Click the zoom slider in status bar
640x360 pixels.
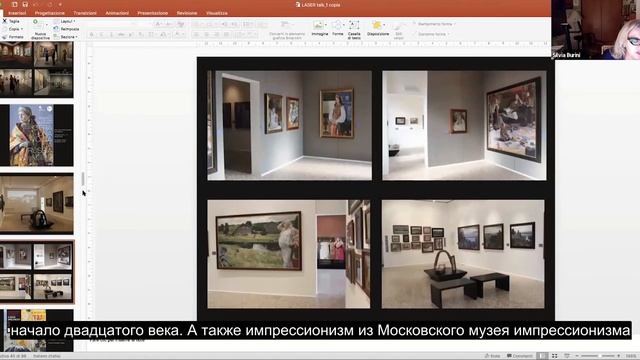(x=599, y=356)
